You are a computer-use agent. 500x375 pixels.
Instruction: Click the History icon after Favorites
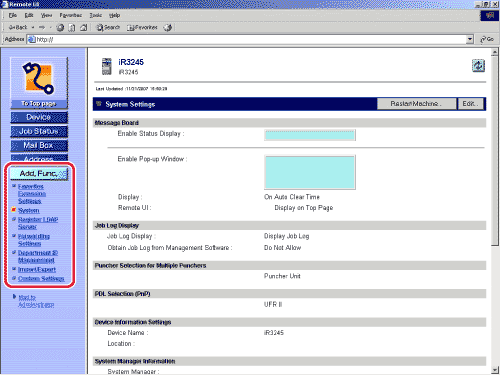168,28
